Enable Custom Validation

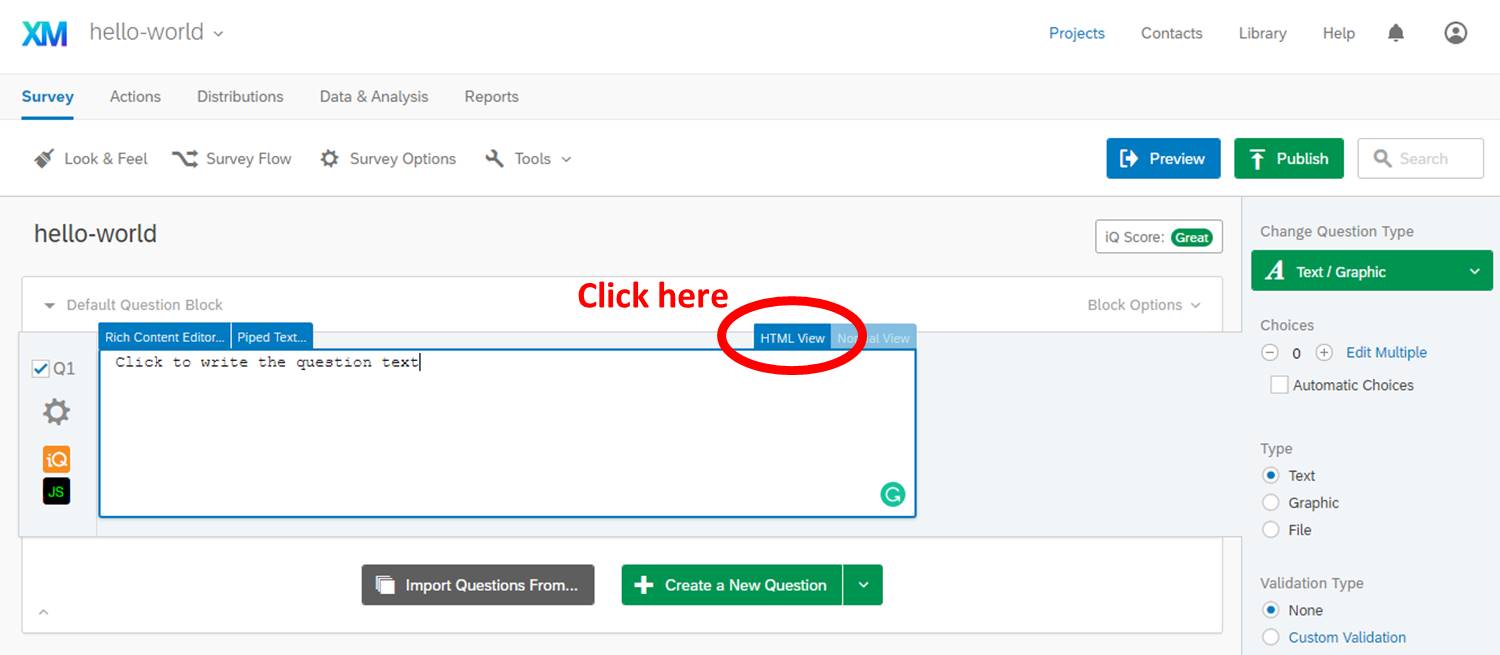pyautogui.click(x=1270, y=637)
